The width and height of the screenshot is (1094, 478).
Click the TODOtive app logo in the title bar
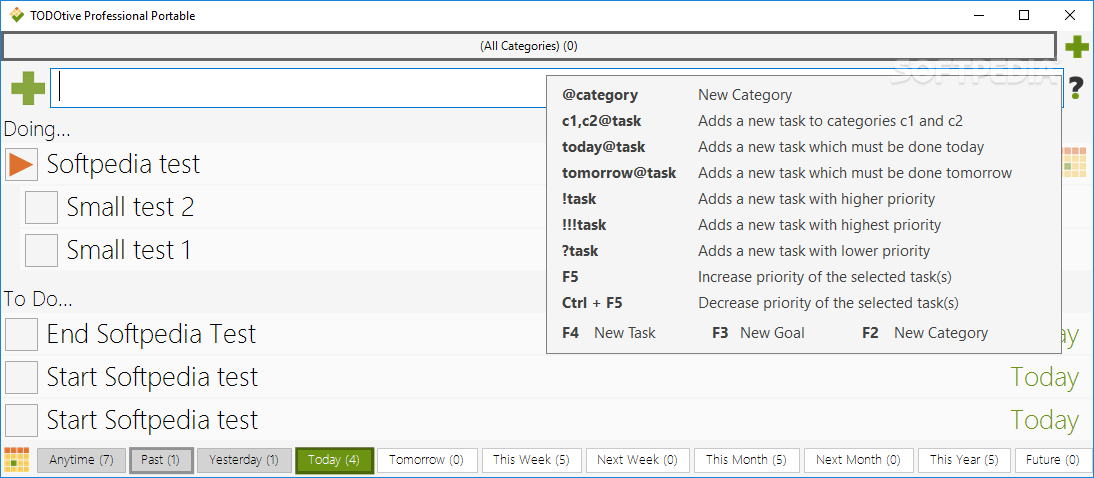pyautogui.click(x=17, y=15)
